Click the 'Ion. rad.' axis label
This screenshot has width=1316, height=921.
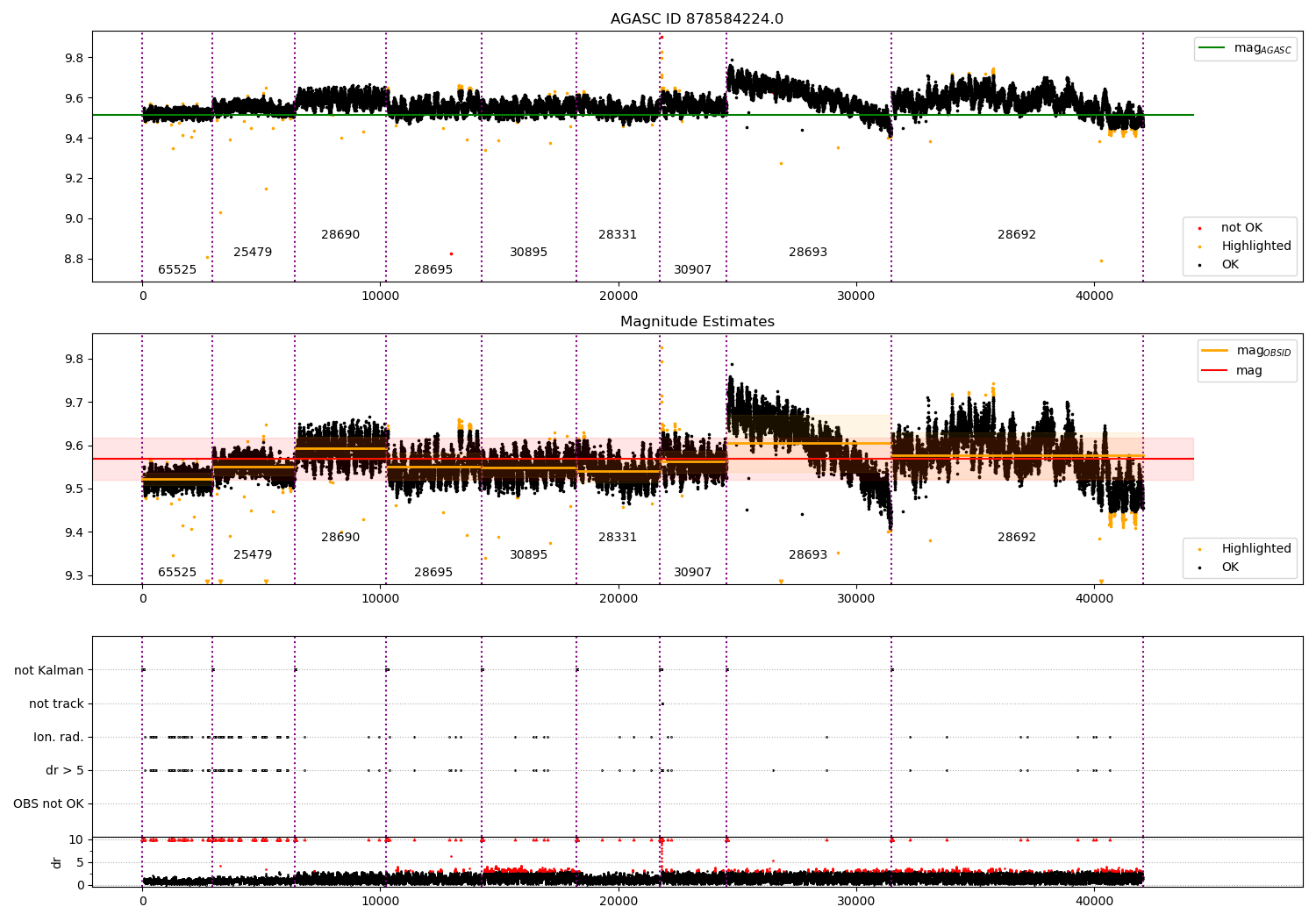[x=59, y=737]
